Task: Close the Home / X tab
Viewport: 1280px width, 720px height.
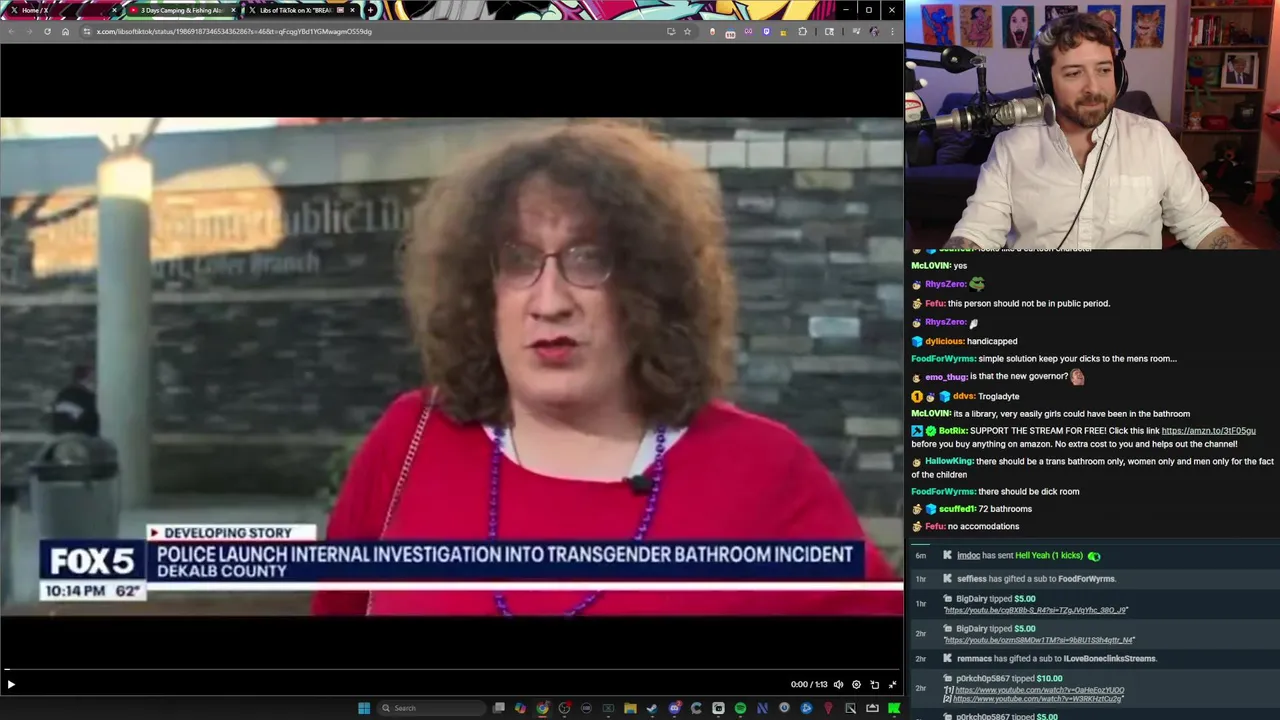Action: (x=114, y=10)
